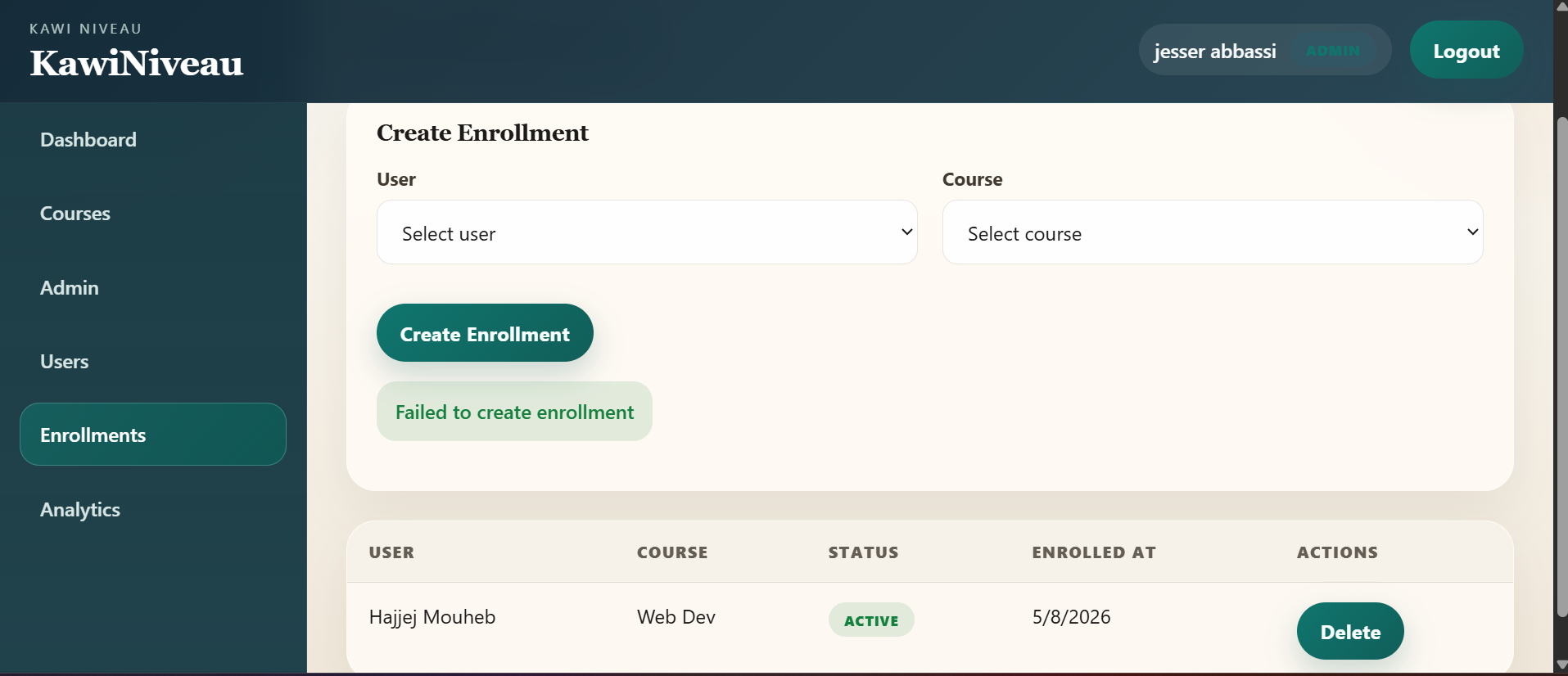
Task: Click the ACTIVE status badge
Action: pos(871,620)
